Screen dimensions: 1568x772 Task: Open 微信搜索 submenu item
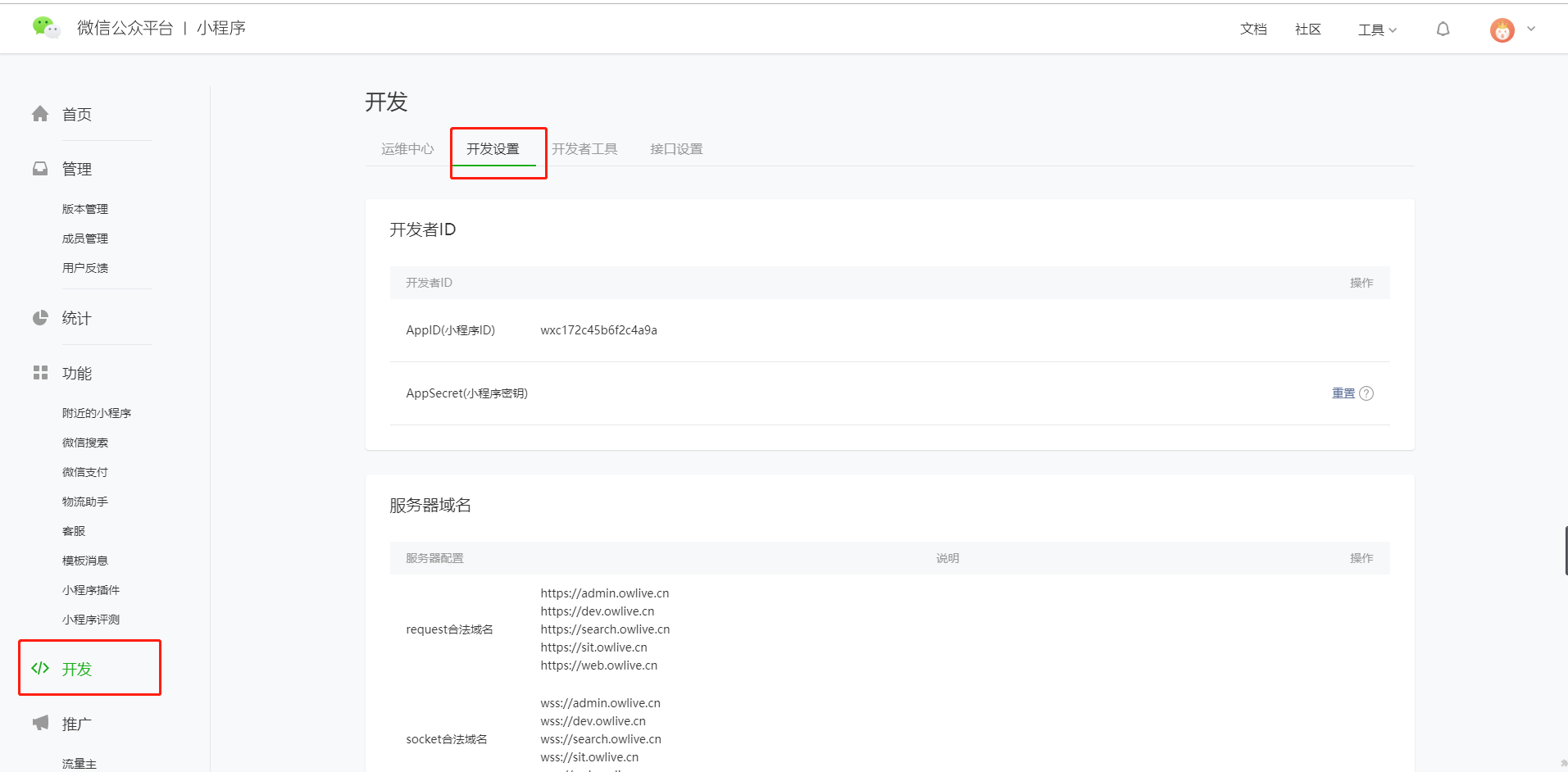coord(85,443)
